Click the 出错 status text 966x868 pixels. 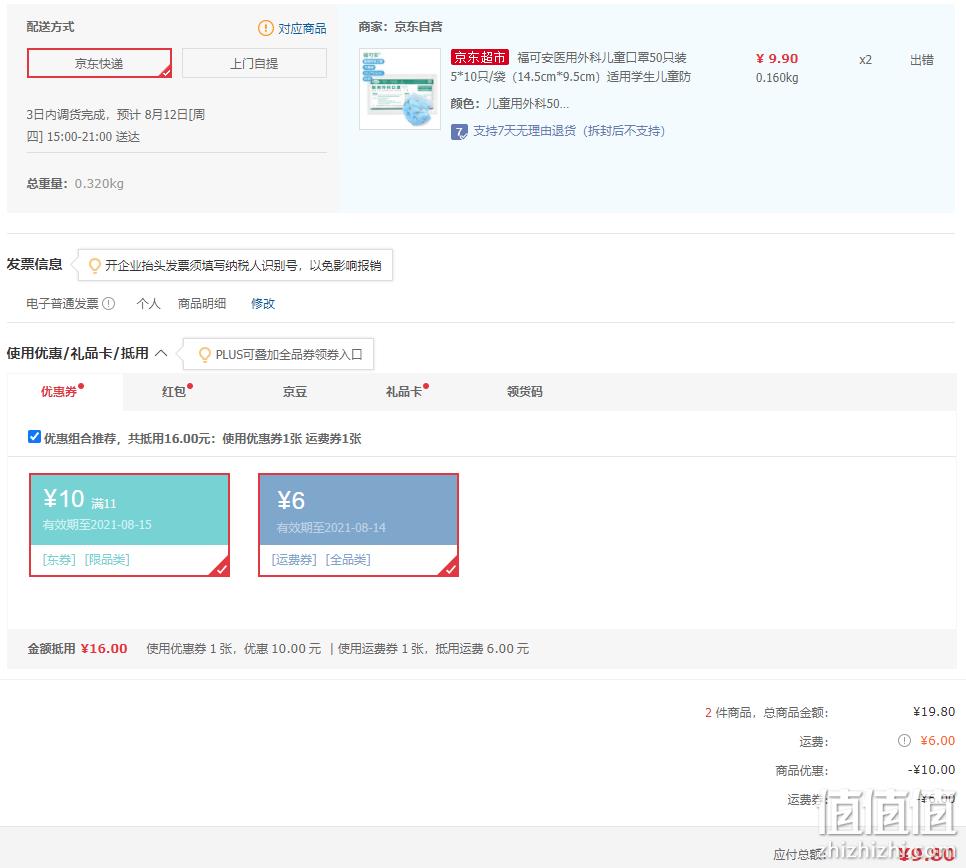pos(922,60)
